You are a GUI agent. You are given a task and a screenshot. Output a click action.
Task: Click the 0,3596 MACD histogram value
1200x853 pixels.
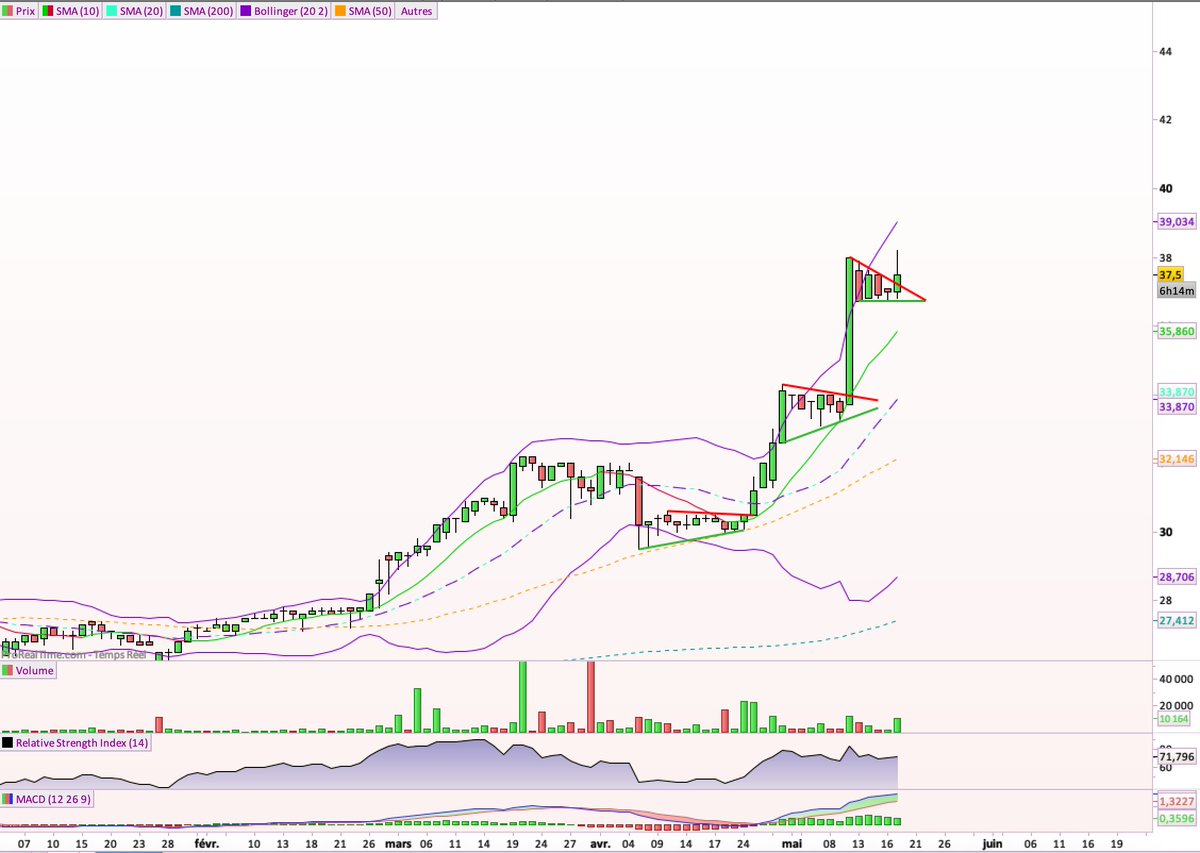click(x=1177, y=818)
